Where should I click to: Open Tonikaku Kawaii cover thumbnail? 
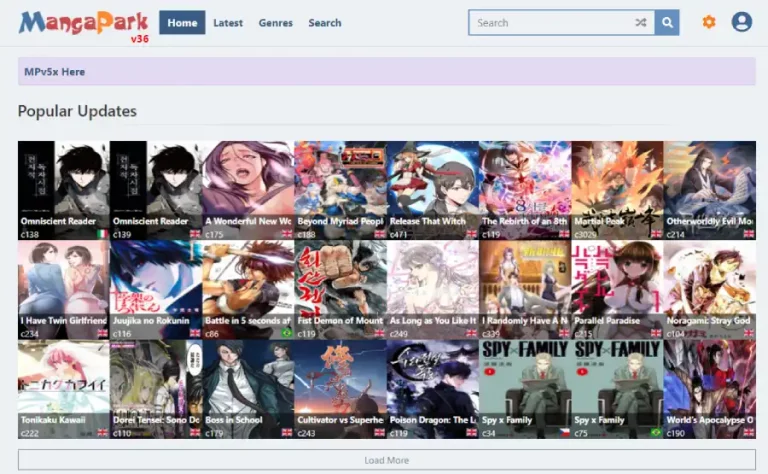[64, 389]
